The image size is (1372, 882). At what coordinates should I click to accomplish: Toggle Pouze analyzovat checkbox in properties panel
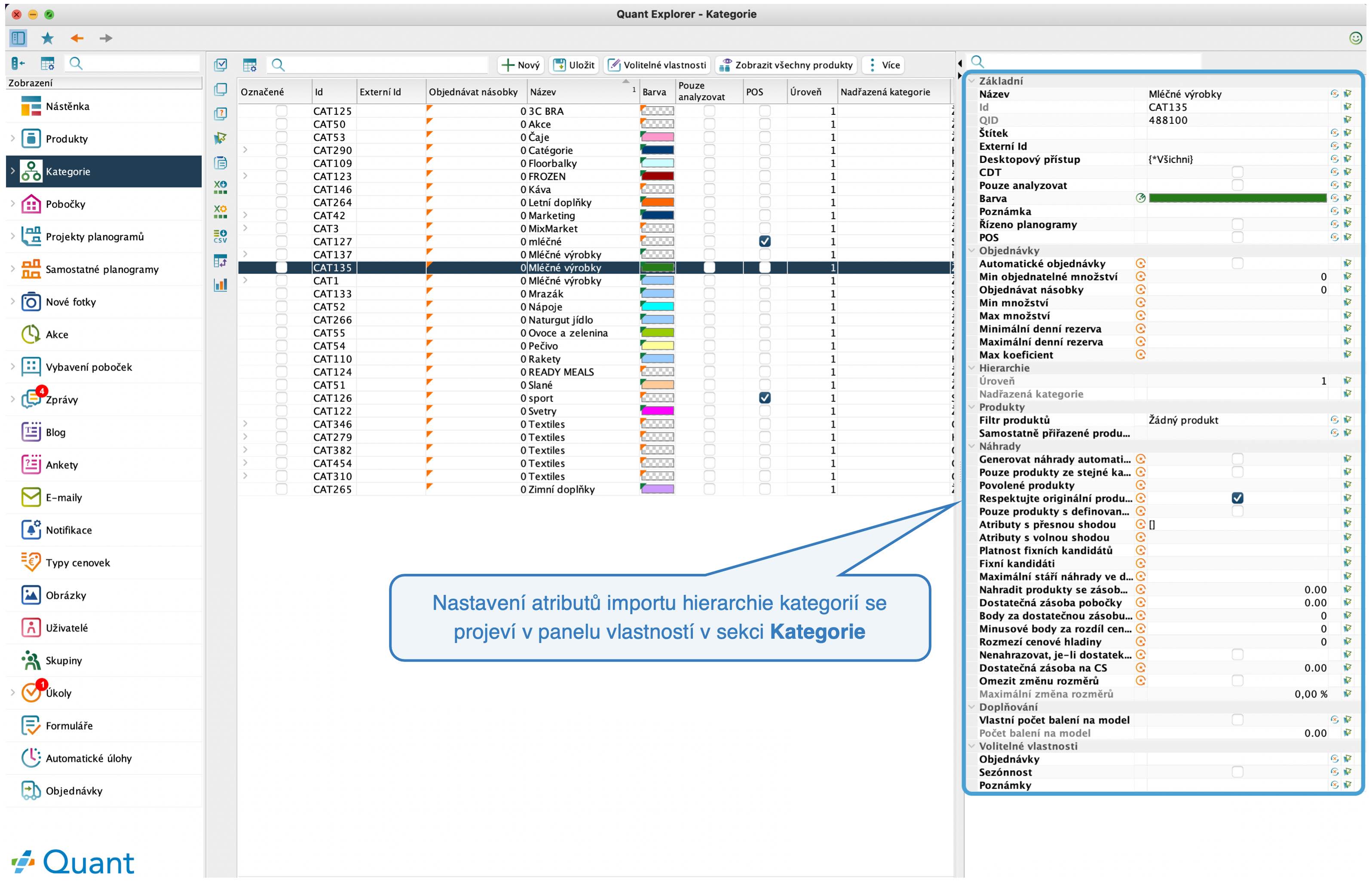tap(1237, 186)
